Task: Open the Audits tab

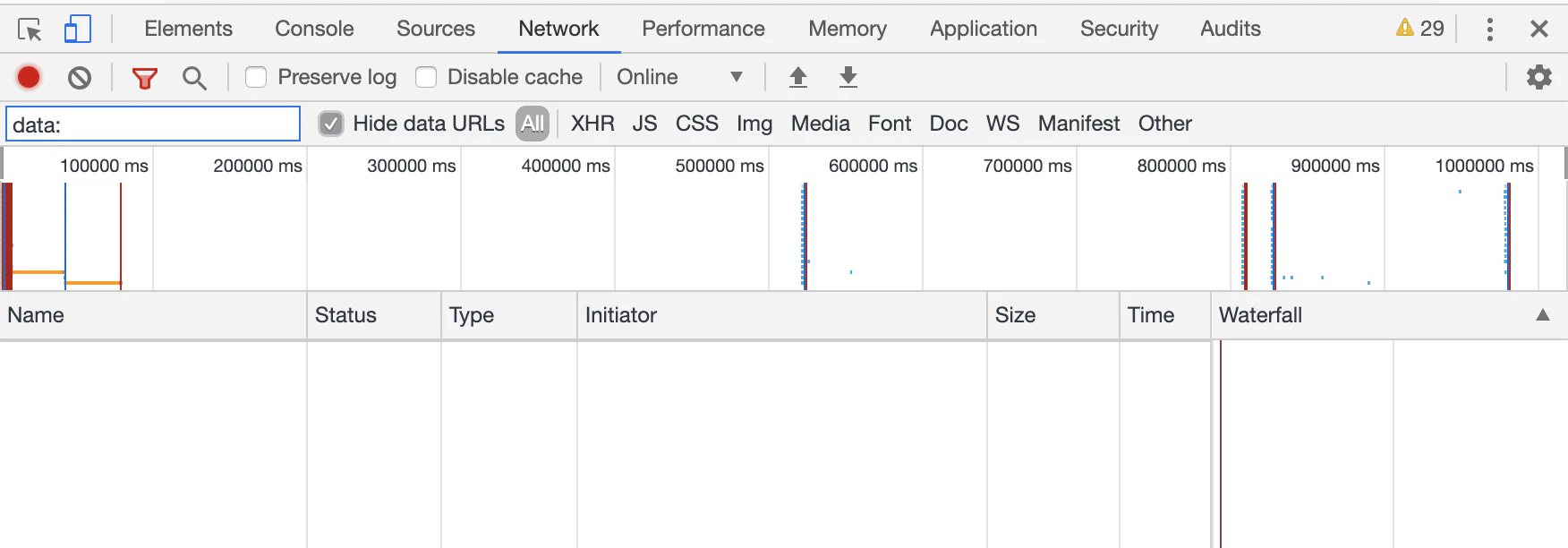Action: pos(1231,29)
